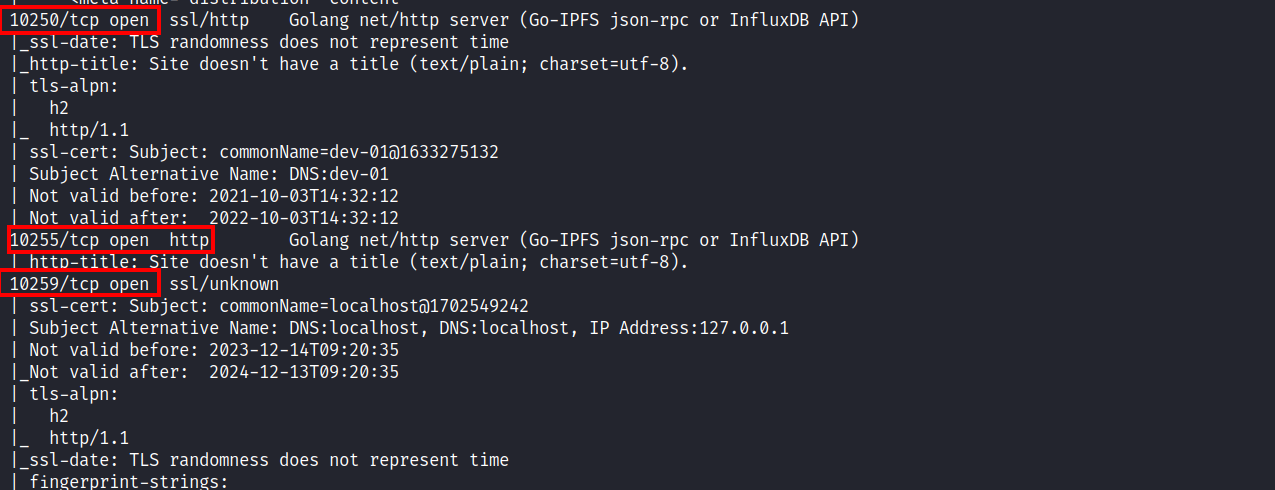Screen dimensions: 1275x490
Task: Click the ssl/unknown service label
Action: [x=219, y=284]
